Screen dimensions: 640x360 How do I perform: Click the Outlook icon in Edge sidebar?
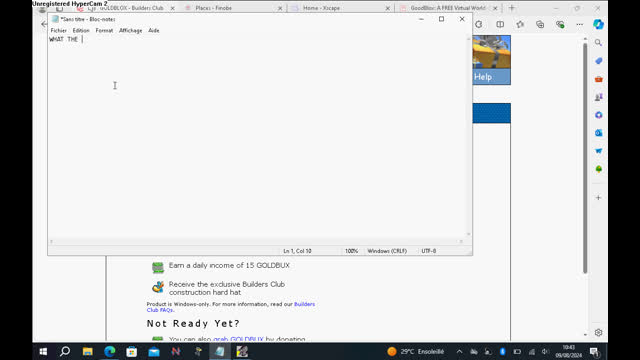point(598,133)
